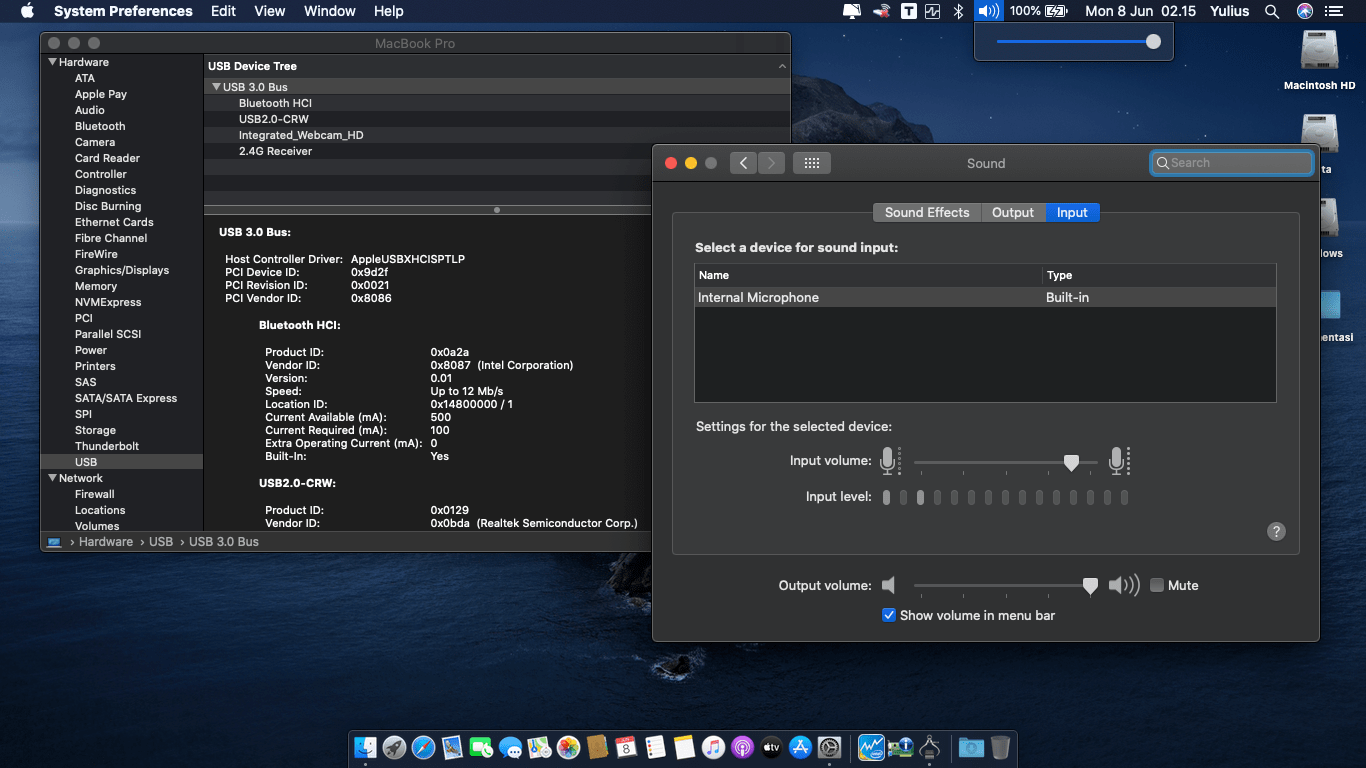1366x768 pixels.
Task: Select Thunderbolt in the Hardware sidebar
Action: click(107, 446)
